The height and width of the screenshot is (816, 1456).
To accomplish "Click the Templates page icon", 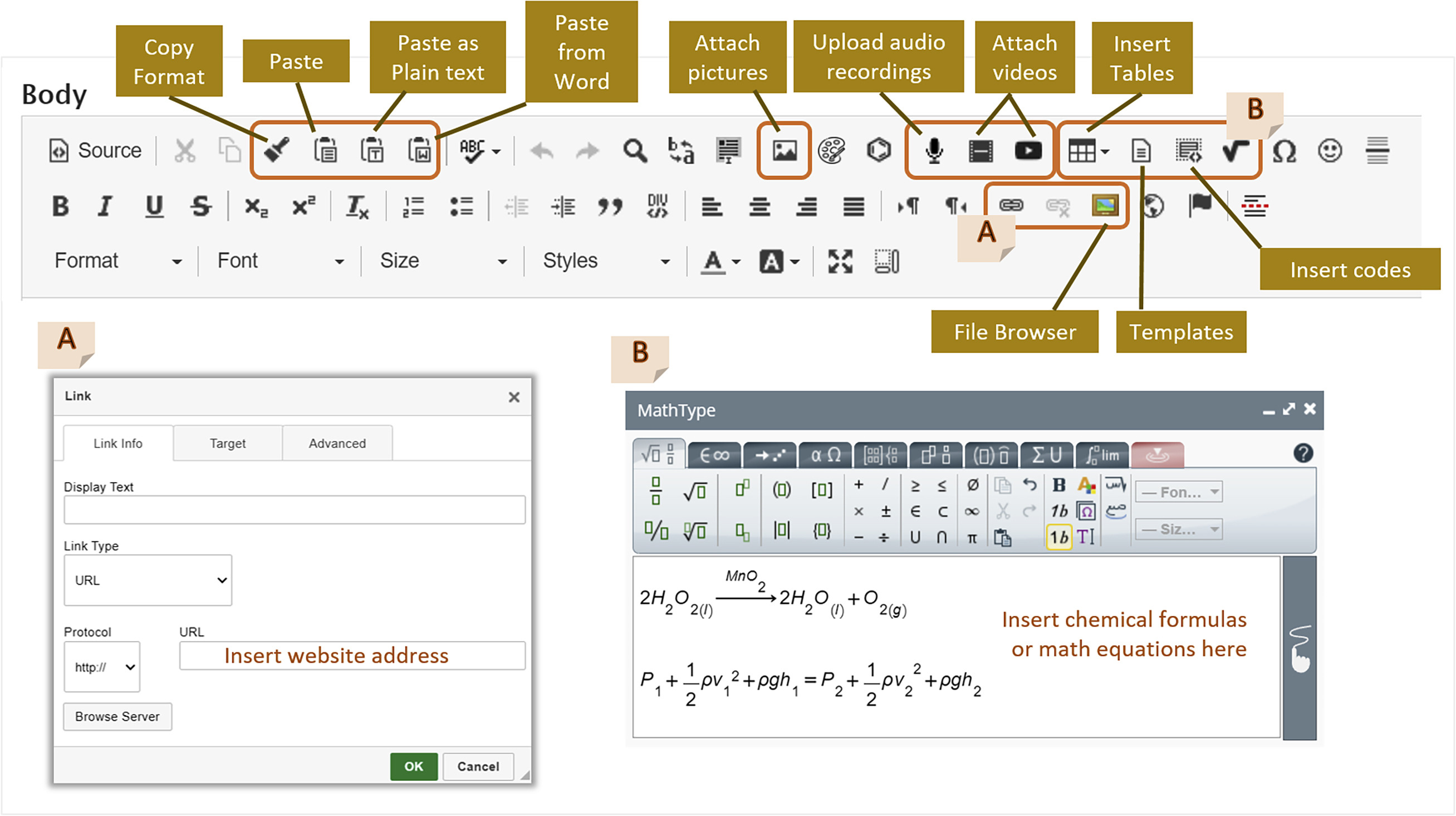I will (1141, 151).
